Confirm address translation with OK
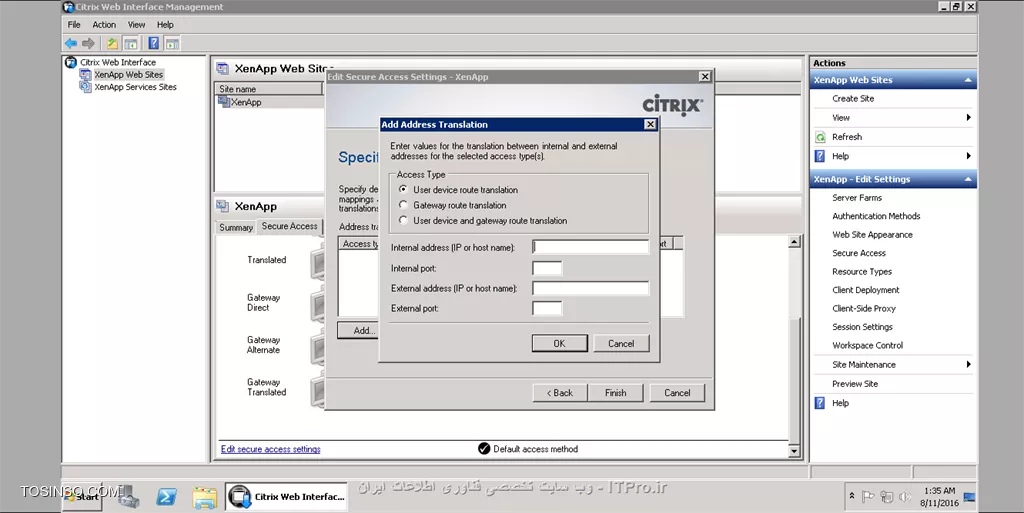Screen dimensions: 1024x513 pyautogui.click(x=560, y=343)
